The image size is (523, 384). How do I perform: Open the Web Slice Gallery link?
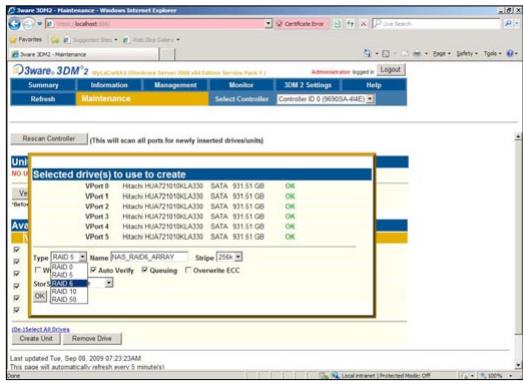(151, 40)
